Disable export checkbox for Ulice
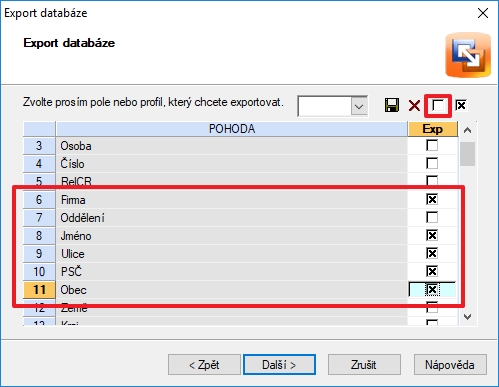Viewport: 499px width, 387px height. [432, 253]
